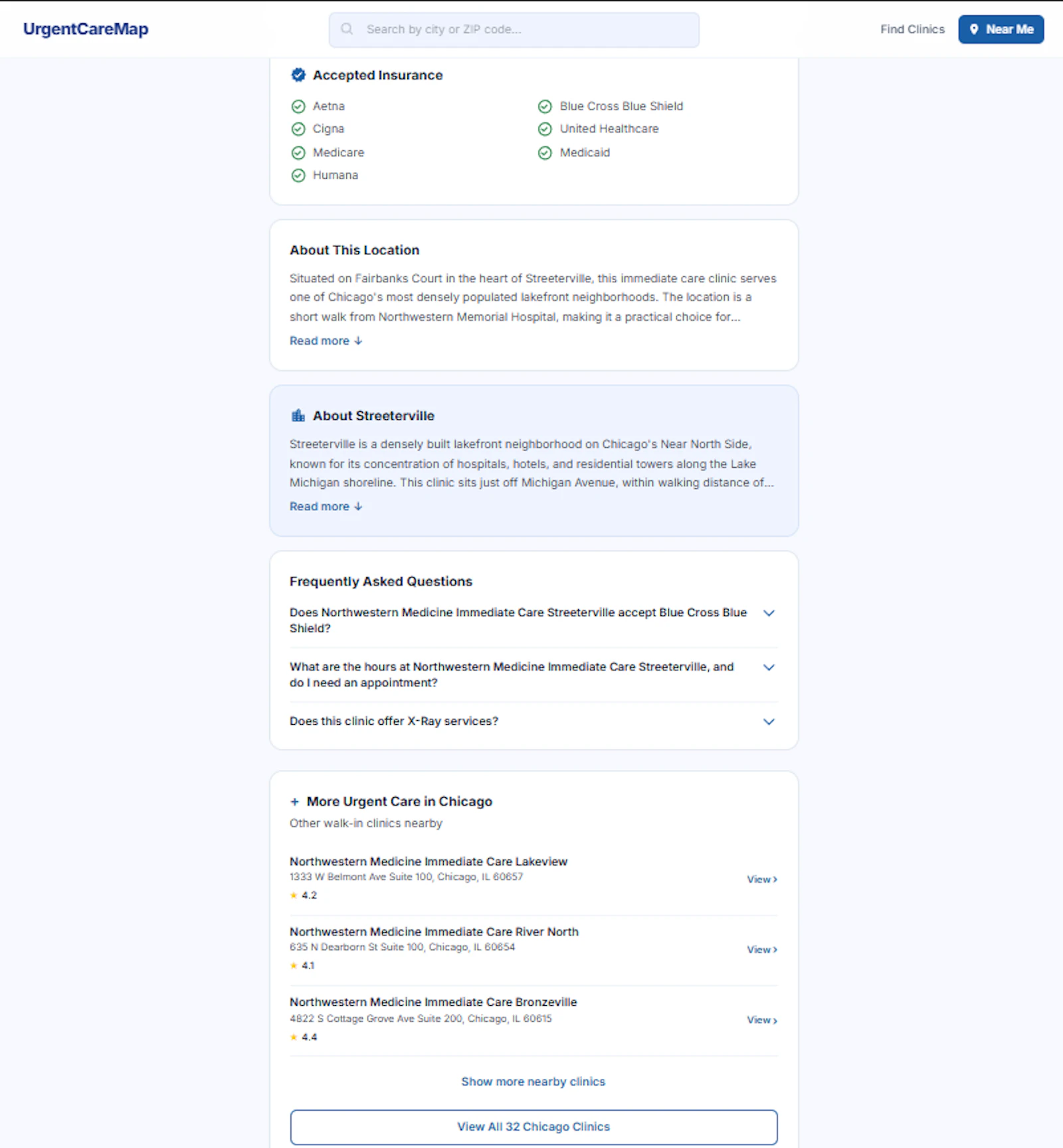Expand the hours and appointment FAQ question

[533, 675]
